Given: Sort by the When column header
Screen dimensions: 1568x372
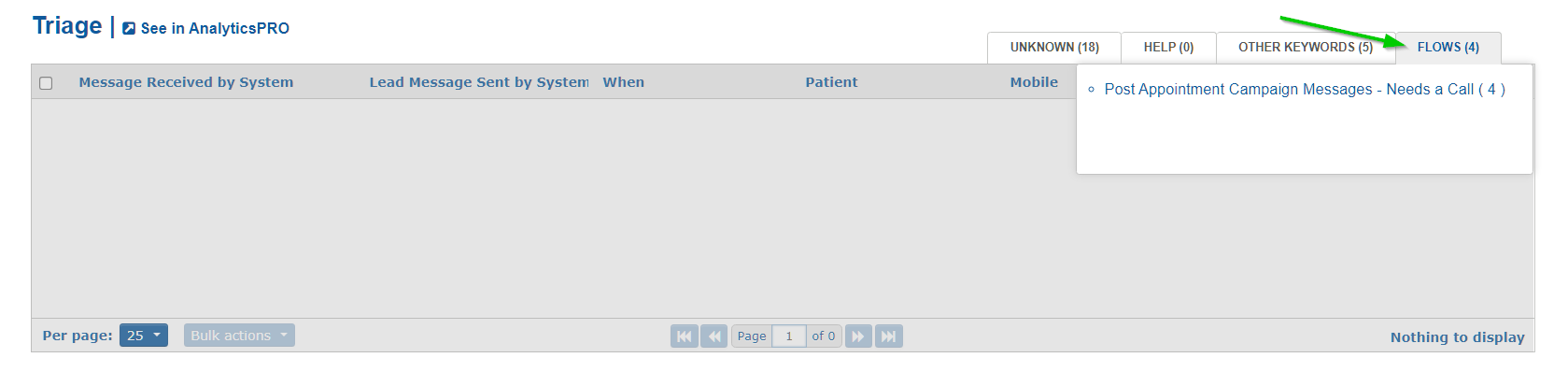Looking at the screenshot, I should pos(624,82).
